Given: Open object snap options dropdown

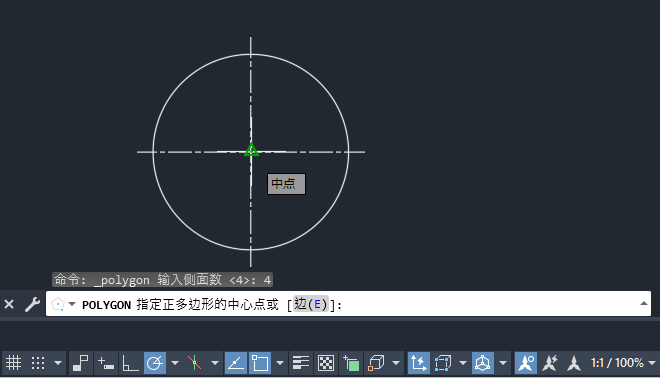Looking at the screenshot, I should tap(279, 362).
